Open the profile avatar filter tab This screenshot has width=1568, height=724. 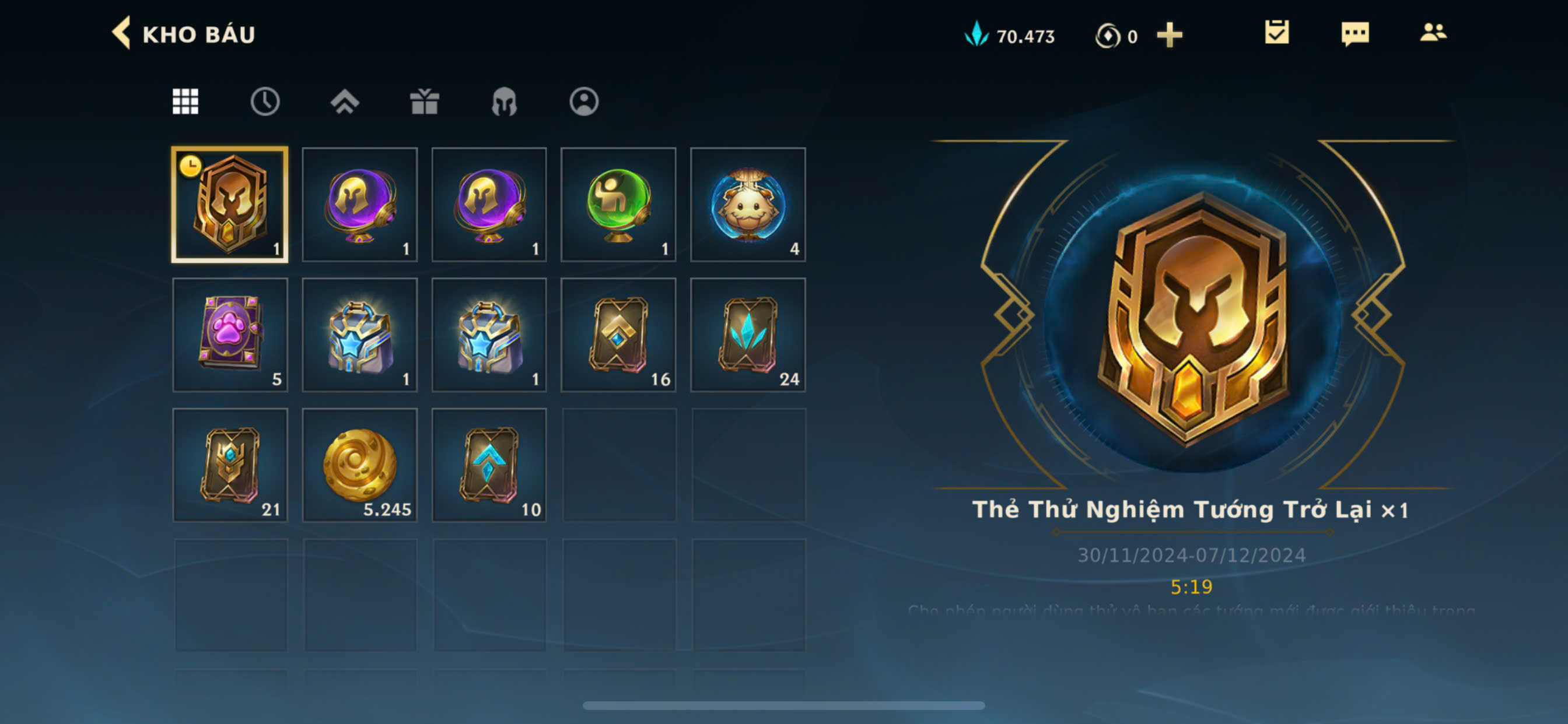point(584,101)
